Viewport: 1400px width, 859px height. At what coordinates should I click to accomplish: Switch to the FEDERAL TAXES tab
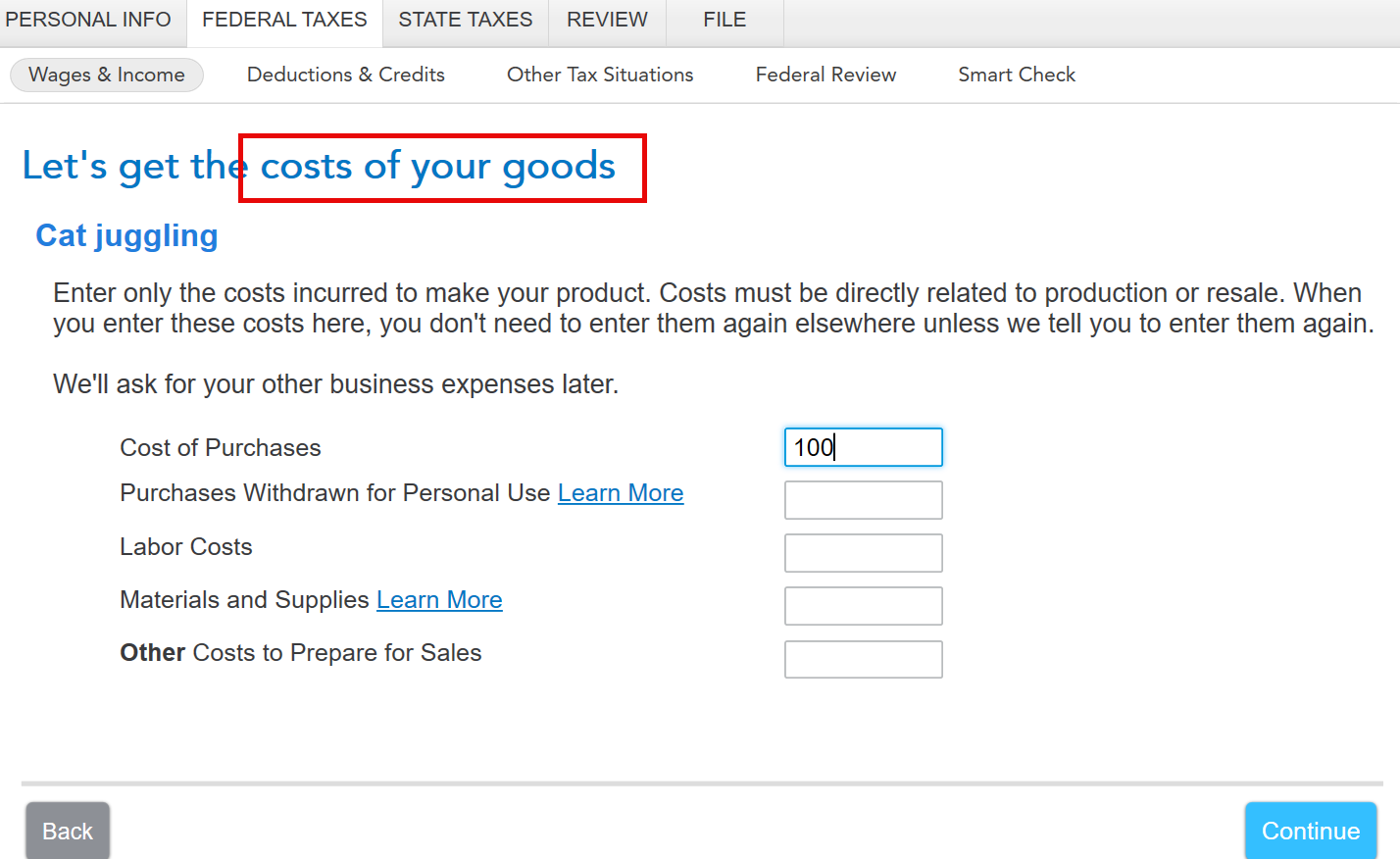tap(284, 20)
